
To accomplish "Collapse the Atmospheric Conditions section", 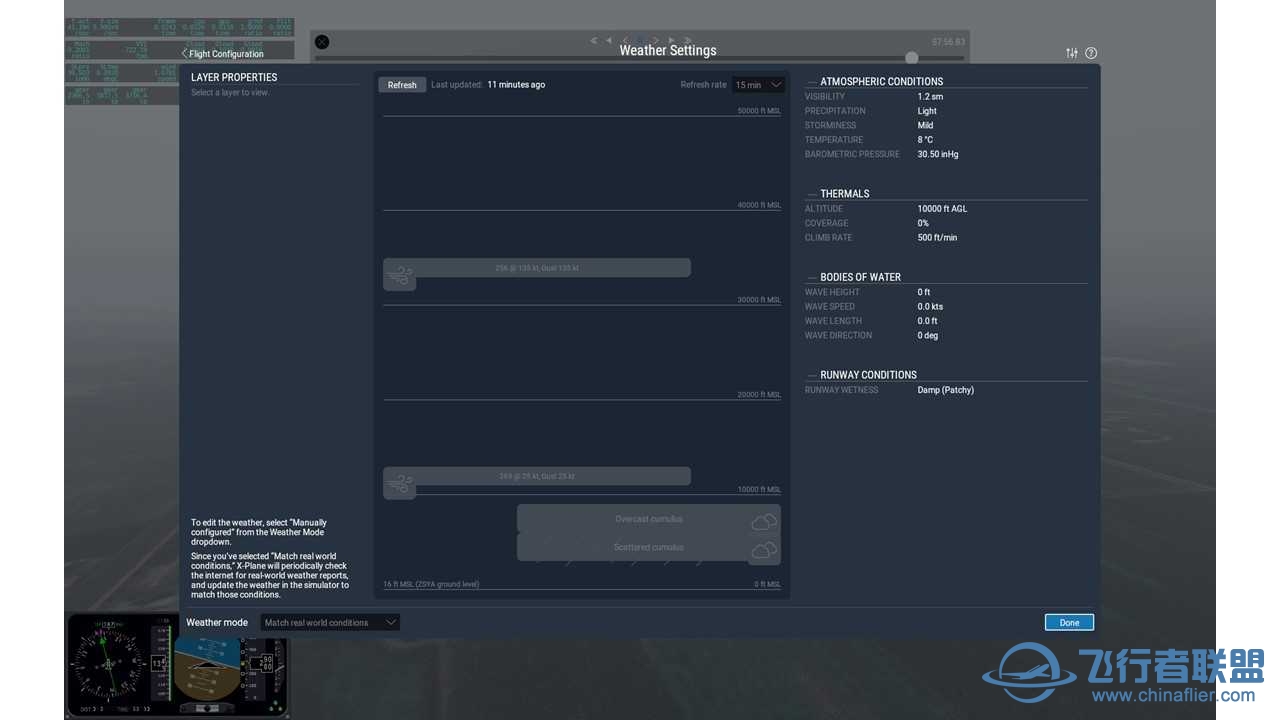I will click(x=812, y=82).
